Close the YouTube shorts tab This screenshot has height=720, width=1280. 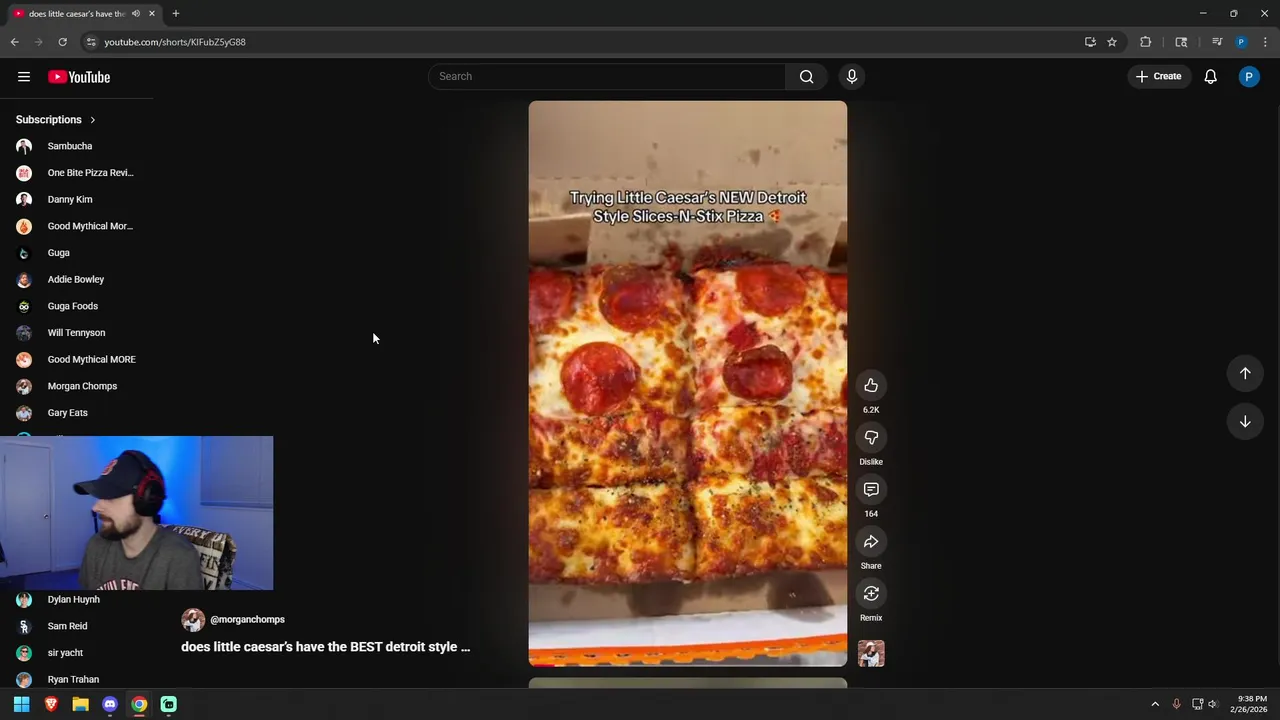point(152,14)
